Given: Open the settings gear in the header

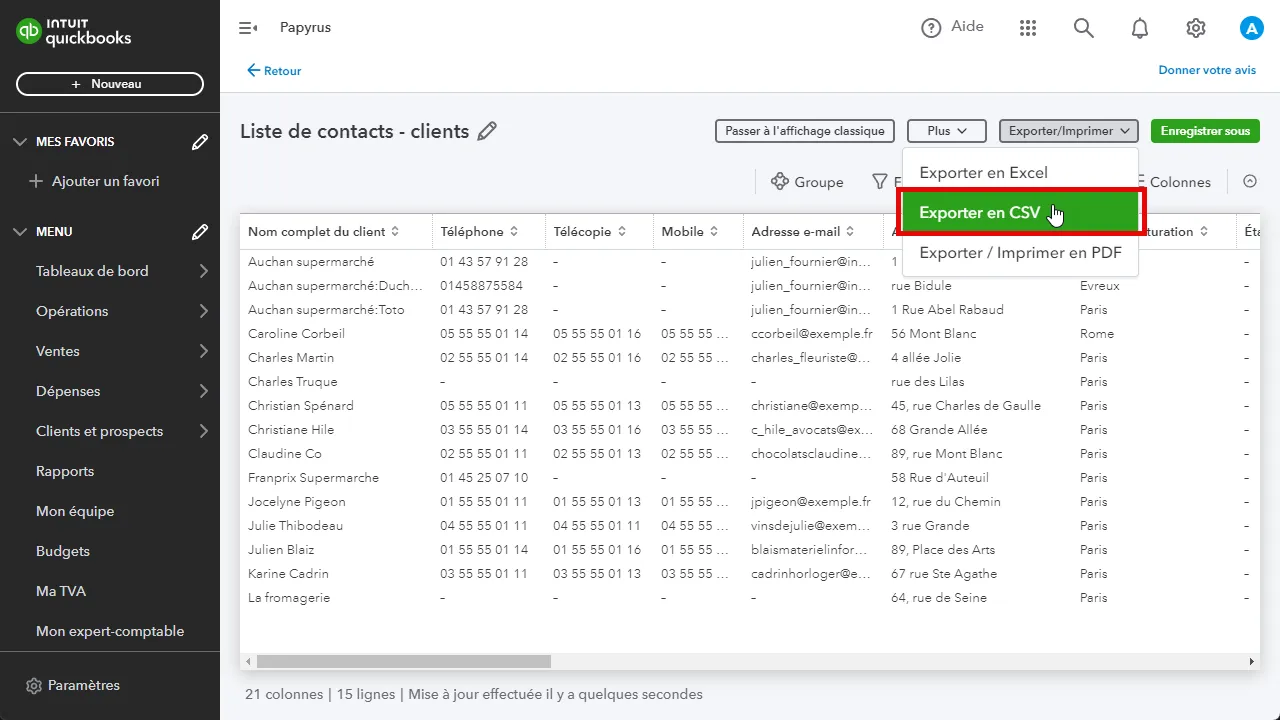Looking at the screenshot, I should tap(1196, 28).
